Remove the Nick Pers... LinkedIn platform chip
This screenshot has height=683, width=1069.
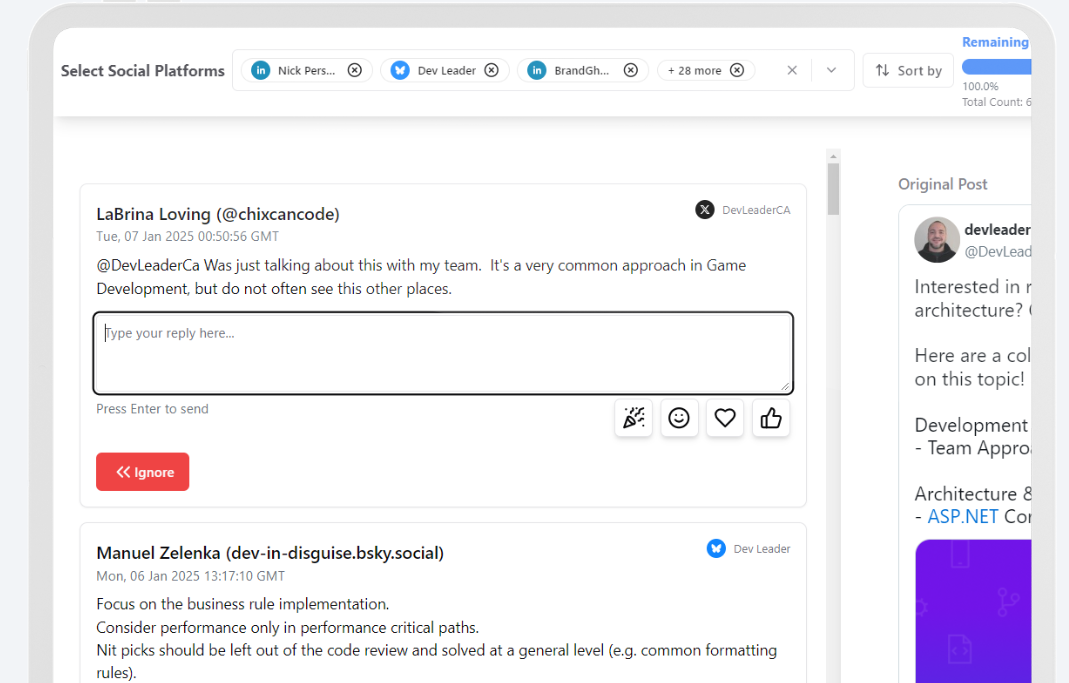click(355, 70)
